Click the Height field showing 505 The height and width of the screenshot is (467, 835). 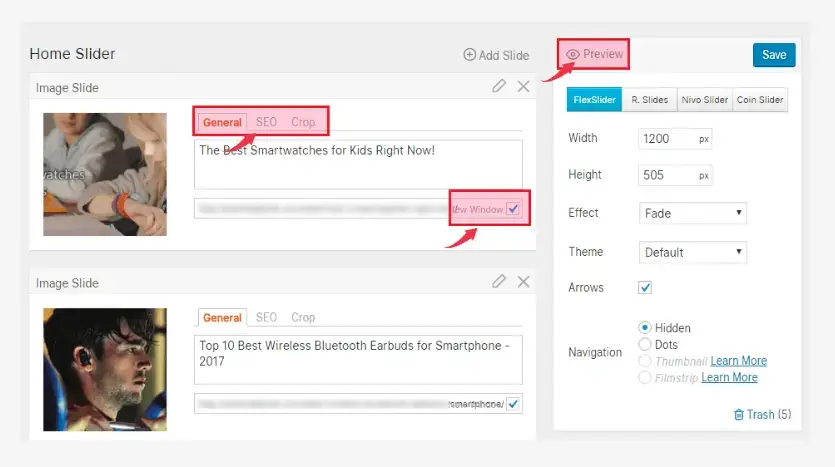pyautogui.click(x=675, y=175)
